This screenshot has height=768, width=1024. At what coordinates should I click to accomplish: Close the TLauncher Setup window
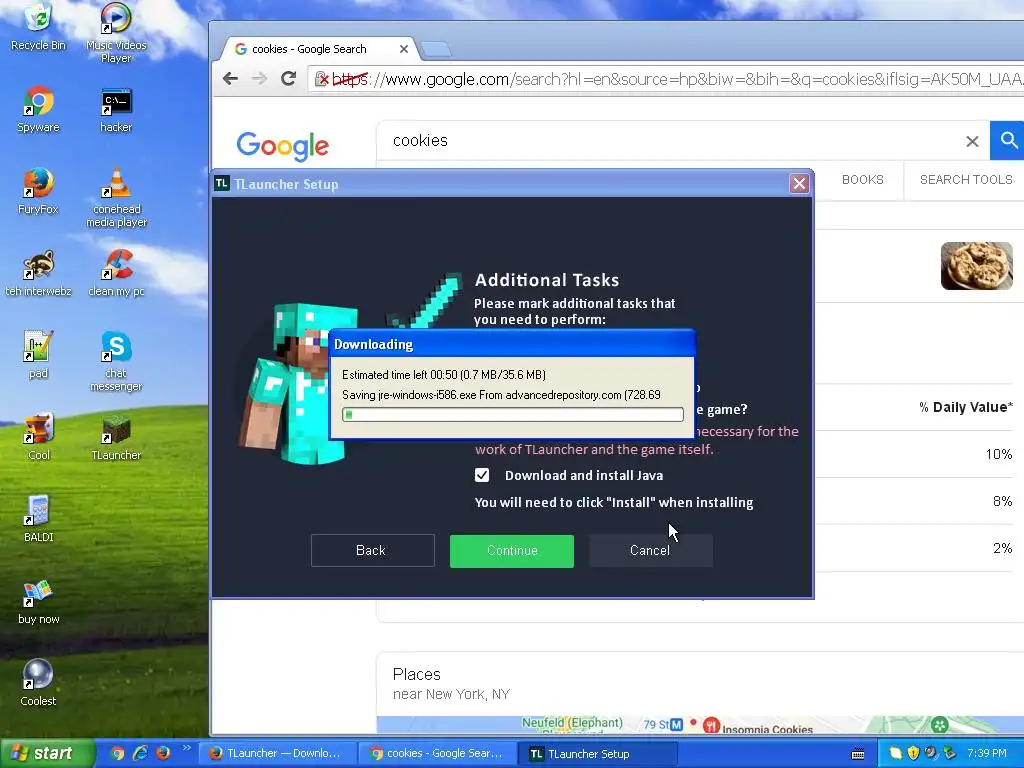click(x=799, y=184)
